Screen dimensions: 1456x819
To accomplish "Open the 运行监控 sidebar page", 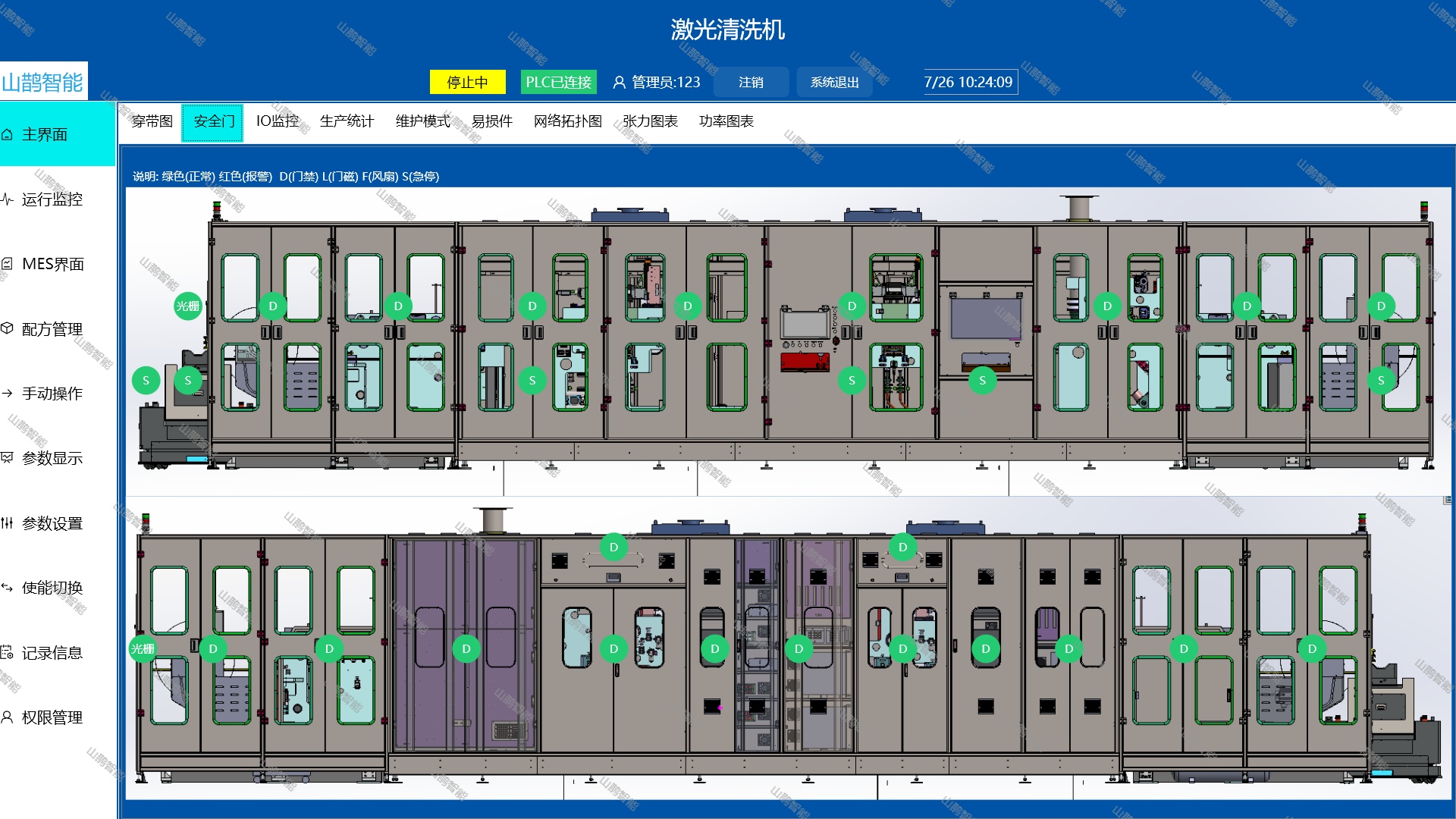I will tap(52, 199).
